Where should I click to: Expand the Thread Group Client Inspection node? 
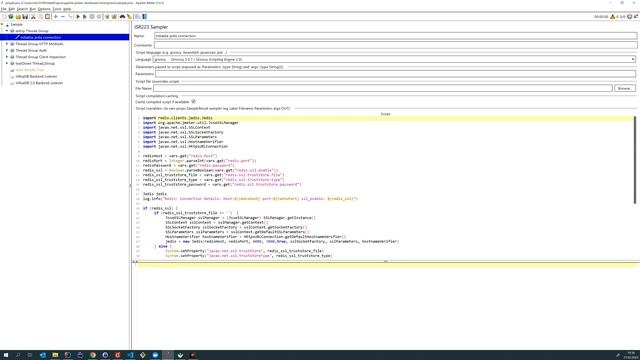7,57
